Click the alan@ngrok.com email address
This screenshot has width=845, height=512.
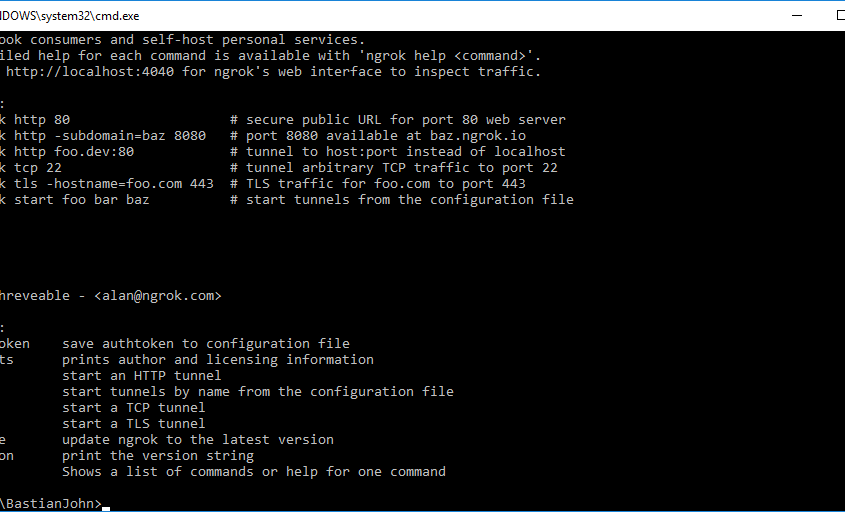coord(157,295)
